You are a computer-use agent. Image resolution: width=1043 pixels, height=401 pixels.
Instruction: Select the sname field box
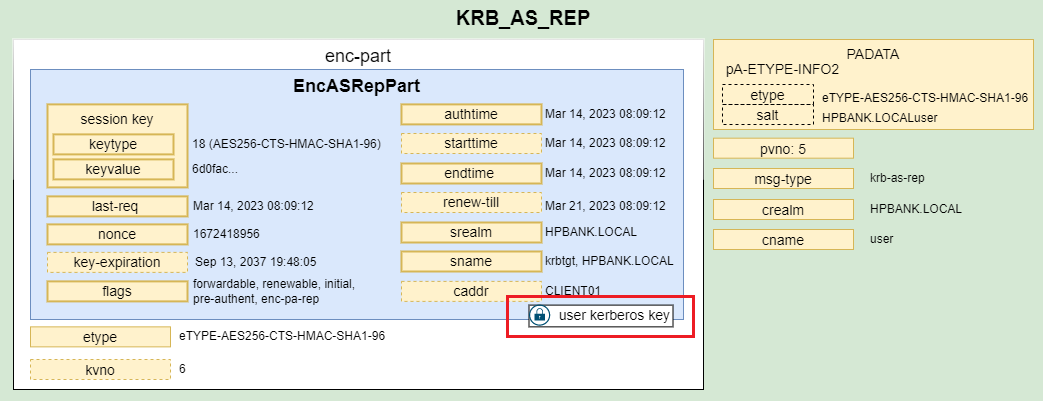[x=470, y=261]
